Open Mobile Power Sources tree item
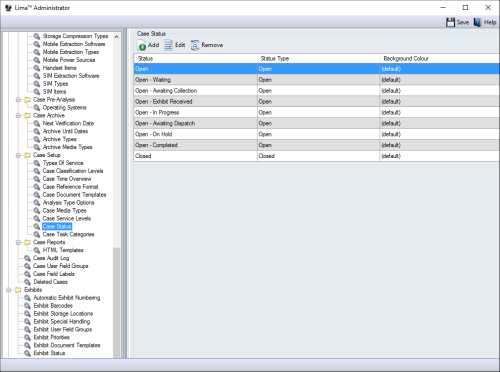Screen dimensions: 500x372 coord(69,60)
